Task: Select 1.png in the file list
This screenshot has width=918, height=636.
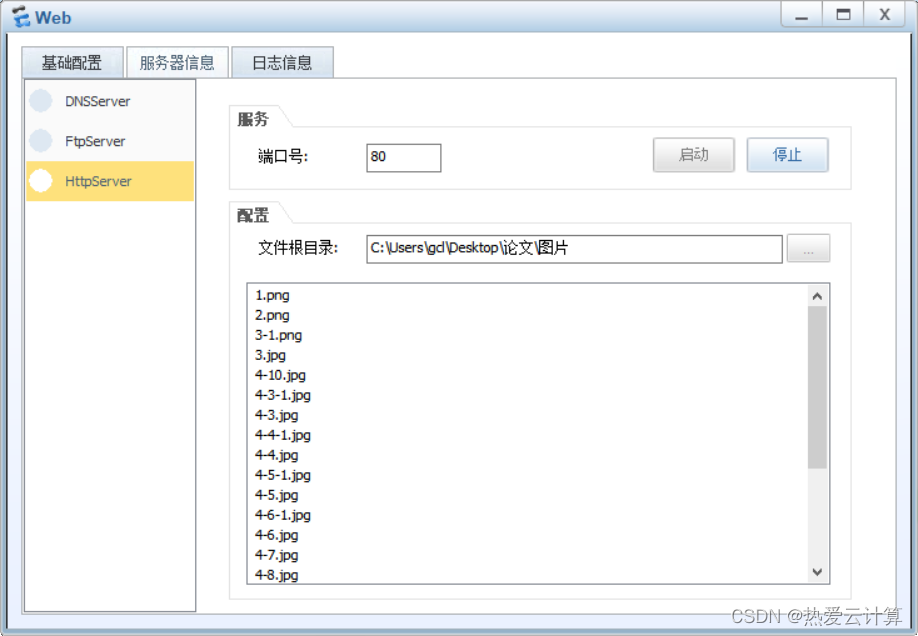Action: click(272, 295)
